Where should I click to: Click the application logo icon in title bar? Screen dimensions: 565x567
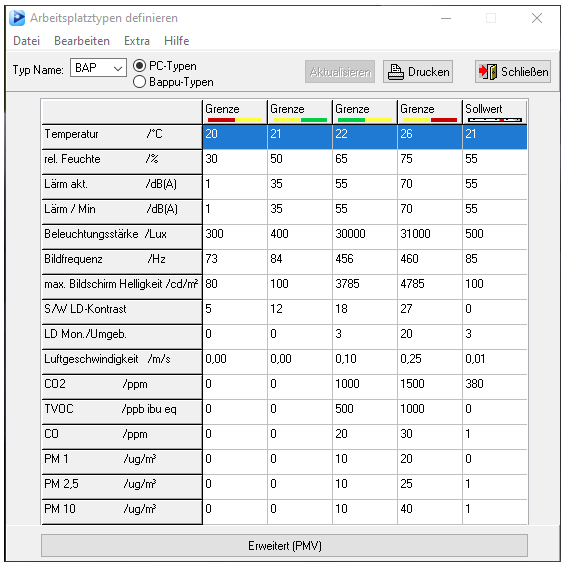(x=17, y=18)
